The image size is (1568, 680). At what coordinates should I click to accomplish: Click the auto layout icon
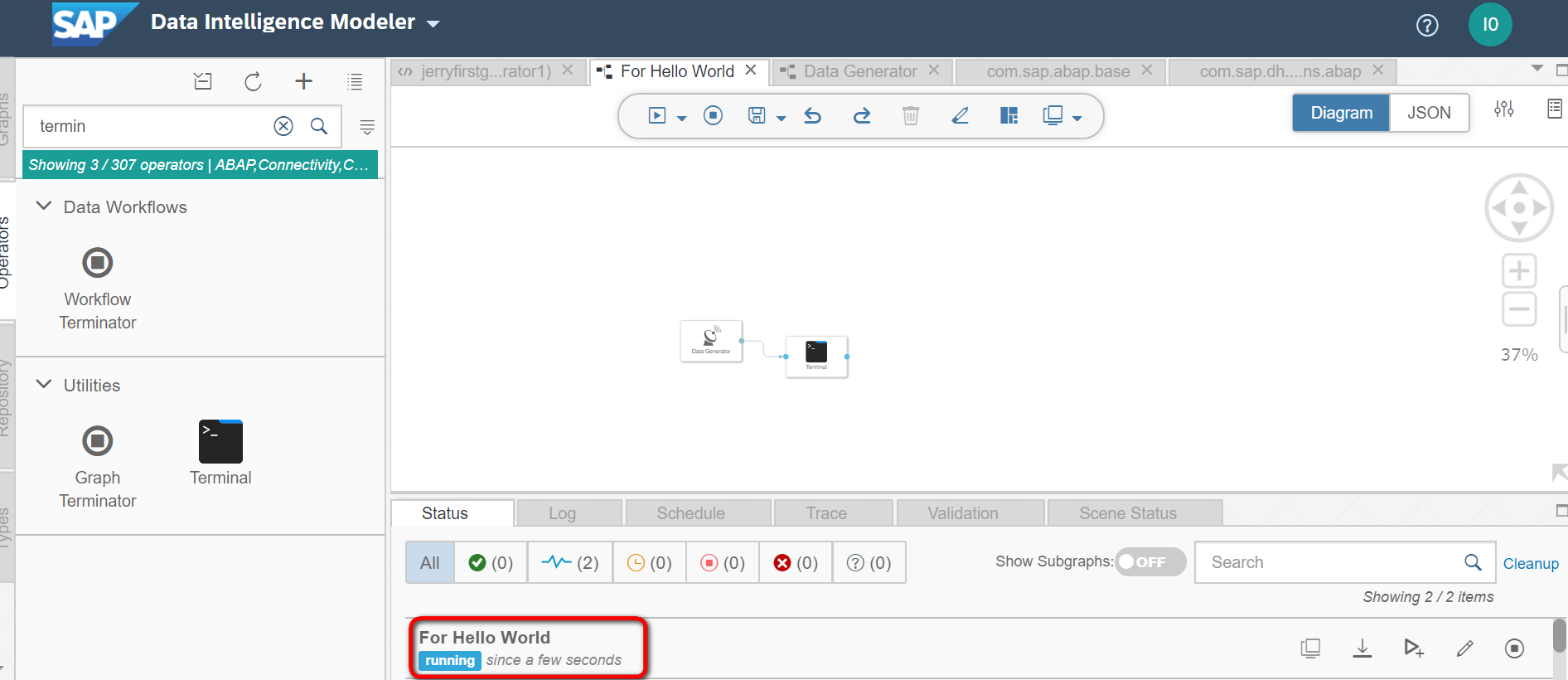click(x=1009, y=115)
